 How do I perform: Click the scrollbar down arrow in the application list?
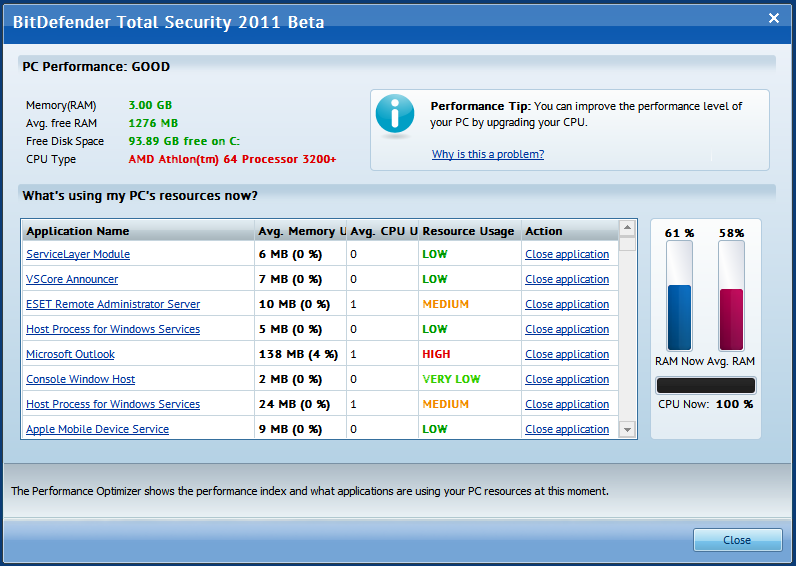(x=627, y=429)
